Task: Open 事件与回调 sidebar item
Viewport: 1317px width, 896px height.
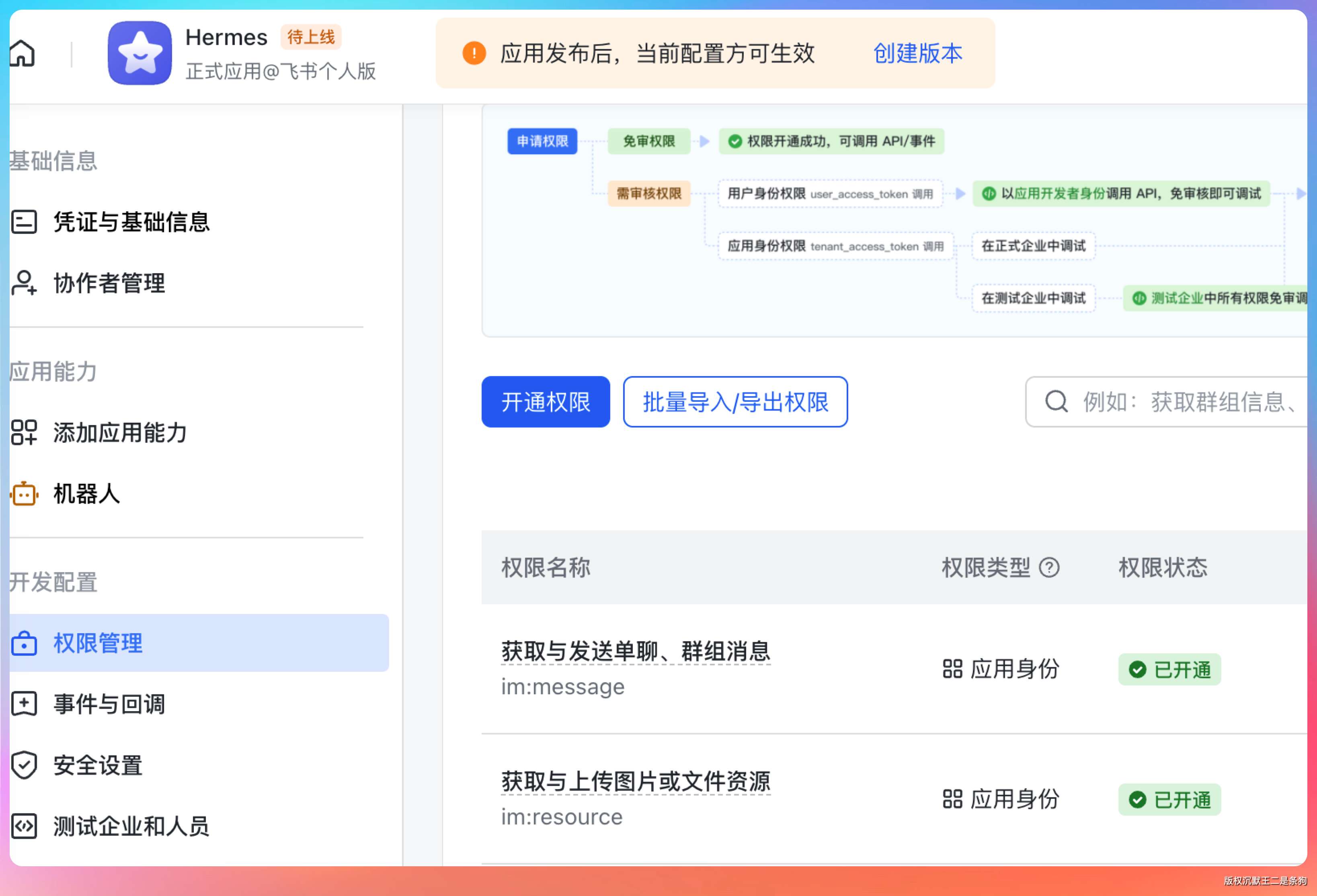Action: point(109,704)
